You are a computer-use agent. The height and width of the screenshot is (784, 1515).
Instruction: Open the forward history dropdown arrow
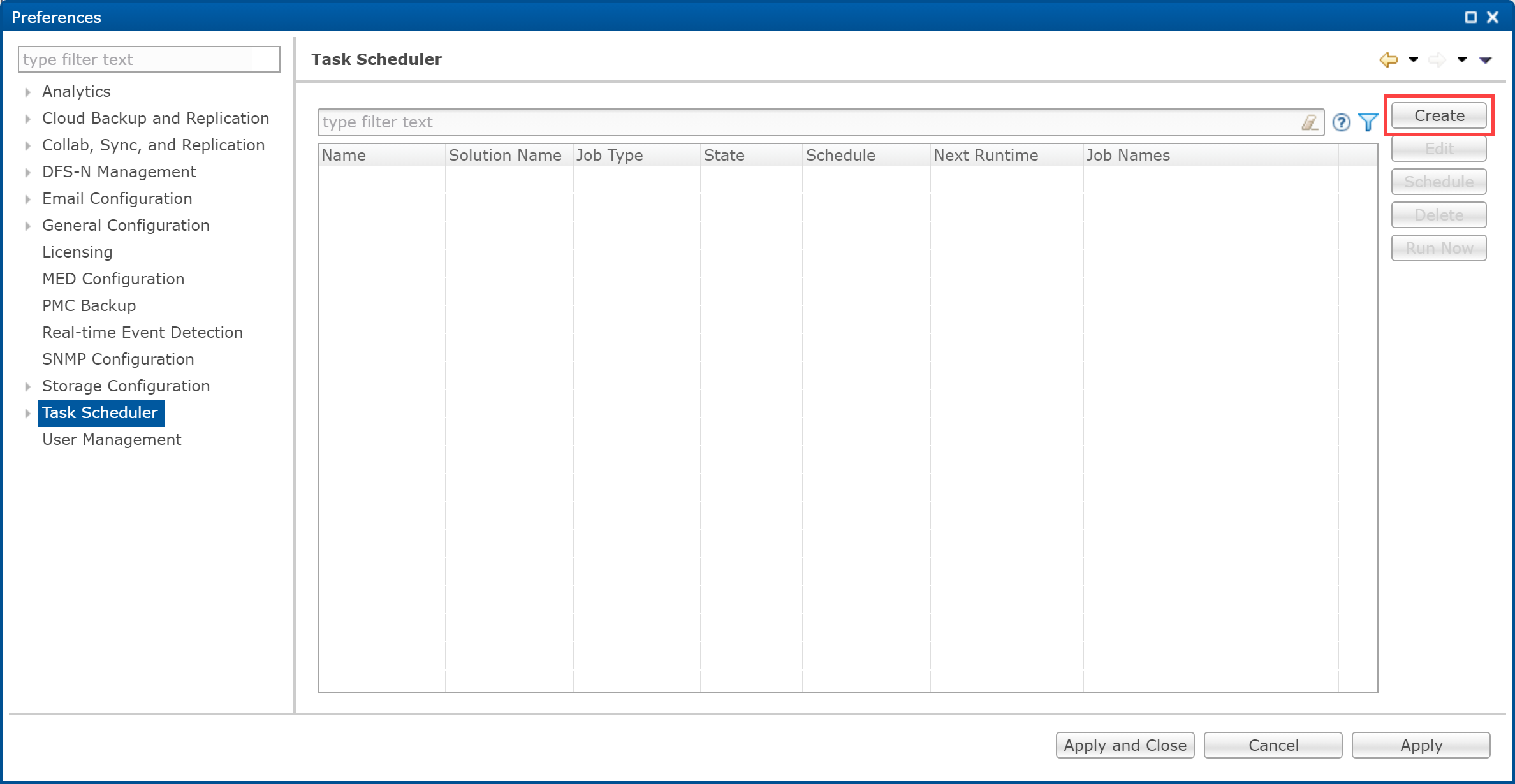tap(1462, 60)
